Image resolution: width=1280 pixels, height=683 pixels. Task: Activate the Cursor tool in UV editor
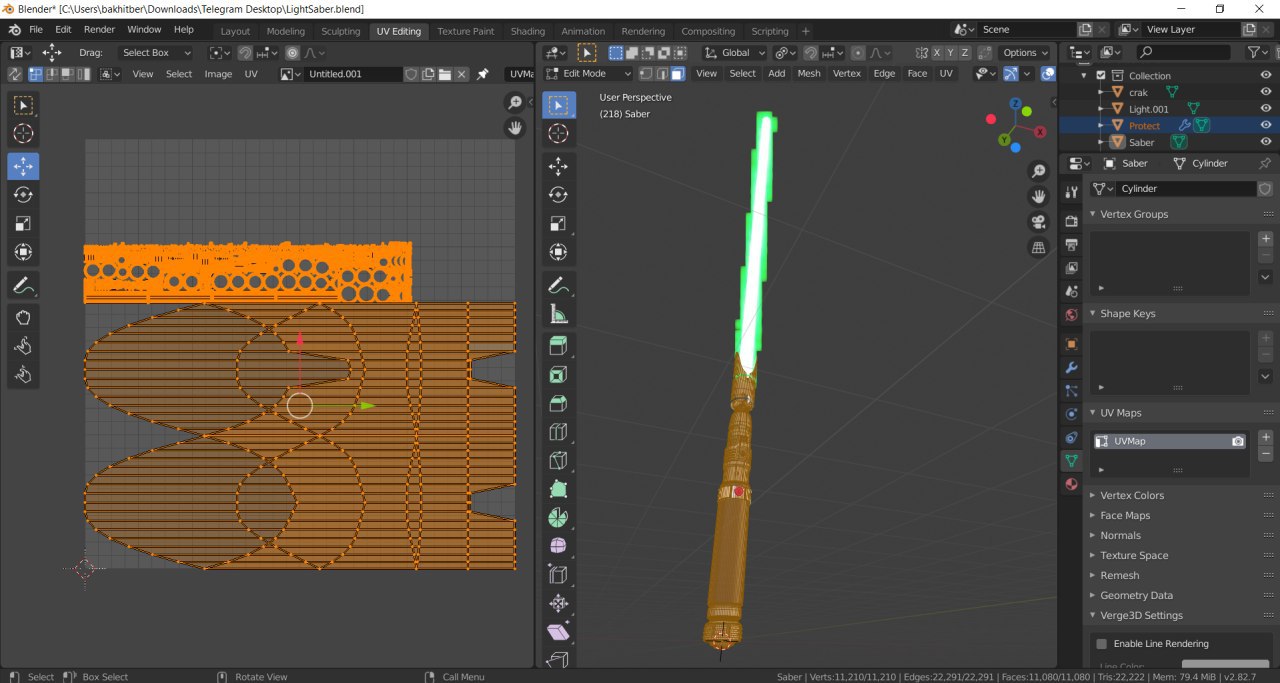pos(24,134)
